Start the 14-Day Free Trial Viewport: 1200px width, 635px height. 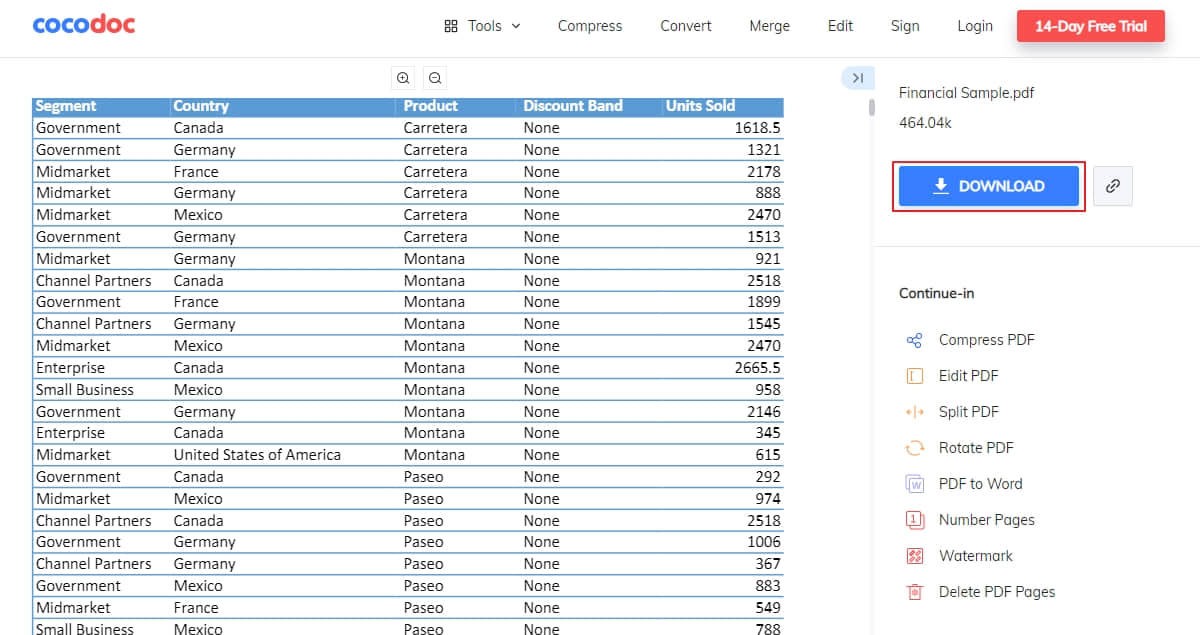click(1090, 26)
